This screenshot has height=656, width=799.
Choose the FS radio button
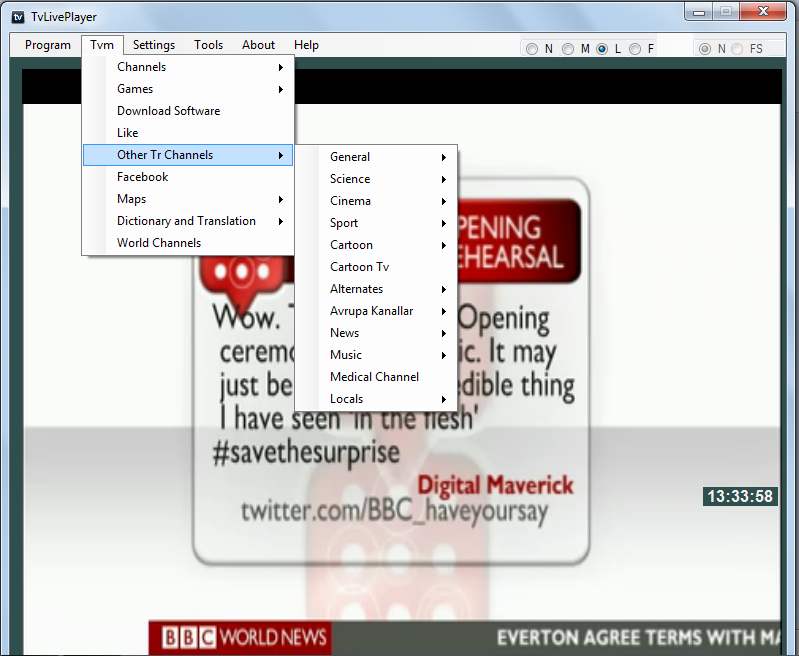[738, 49]
